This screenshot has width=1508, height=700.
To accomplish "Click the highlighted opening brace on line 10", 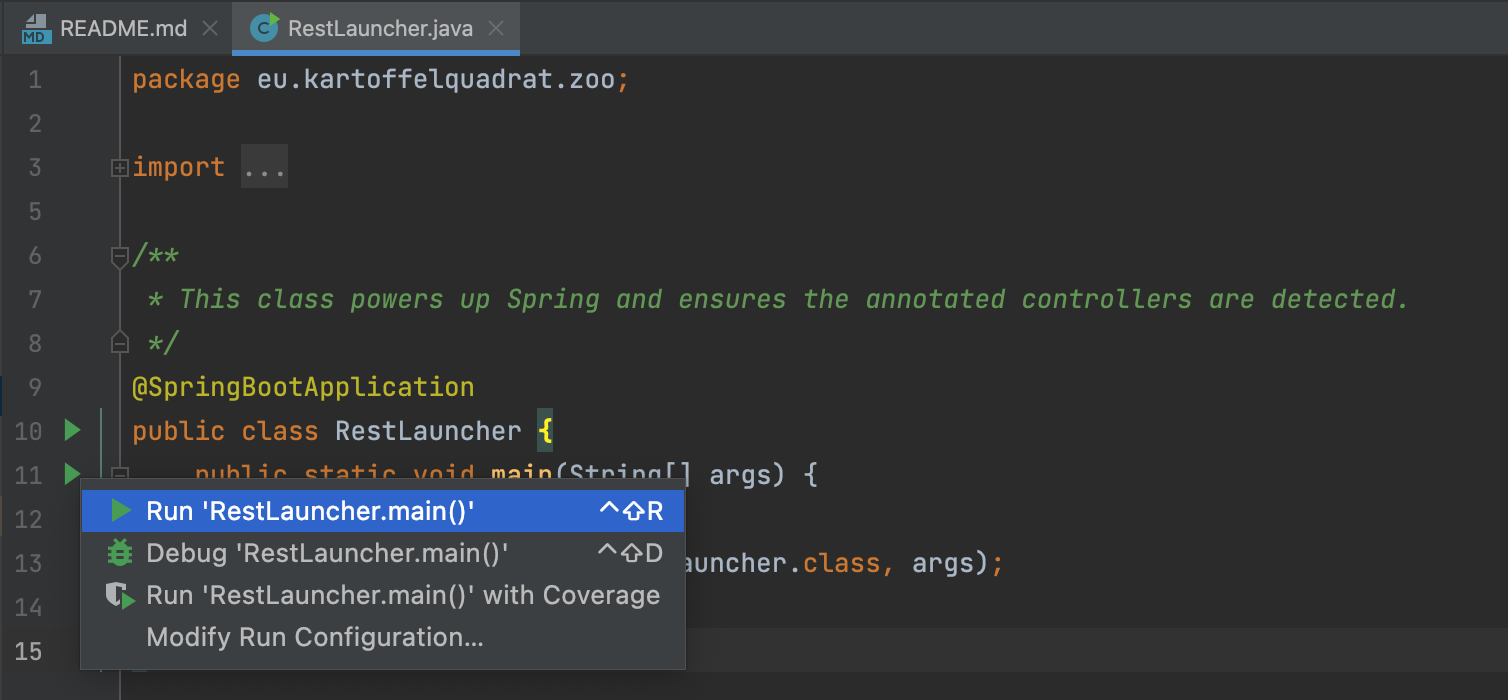I will tap(545, 431).
